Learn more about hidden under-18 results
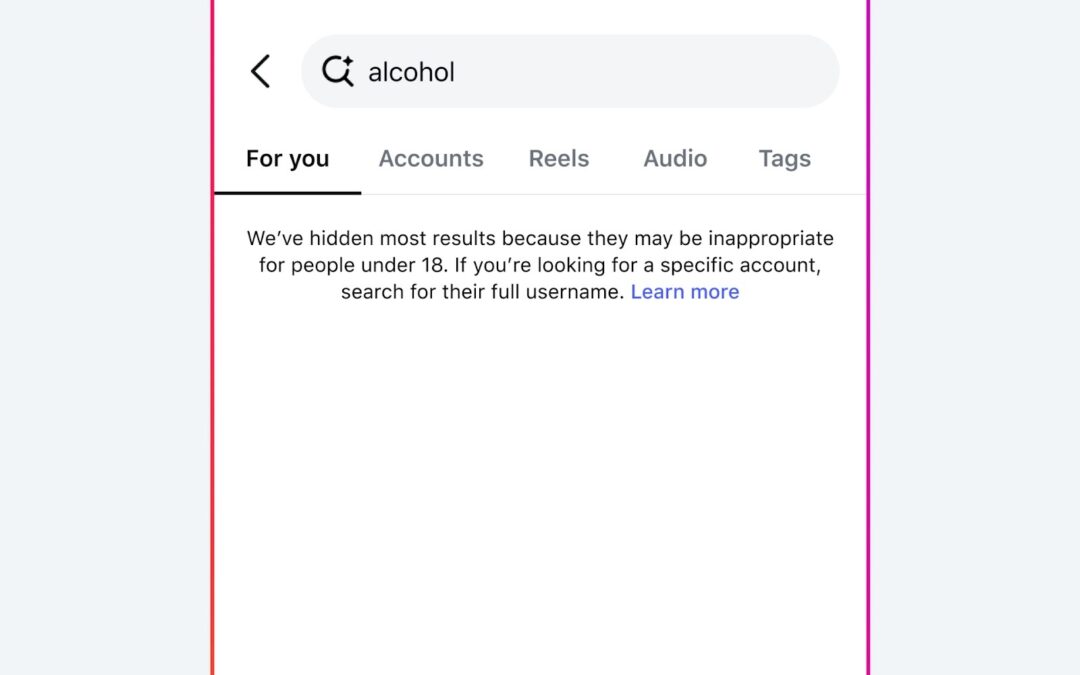Screen dimensions: 1080x675 (685, 292)
